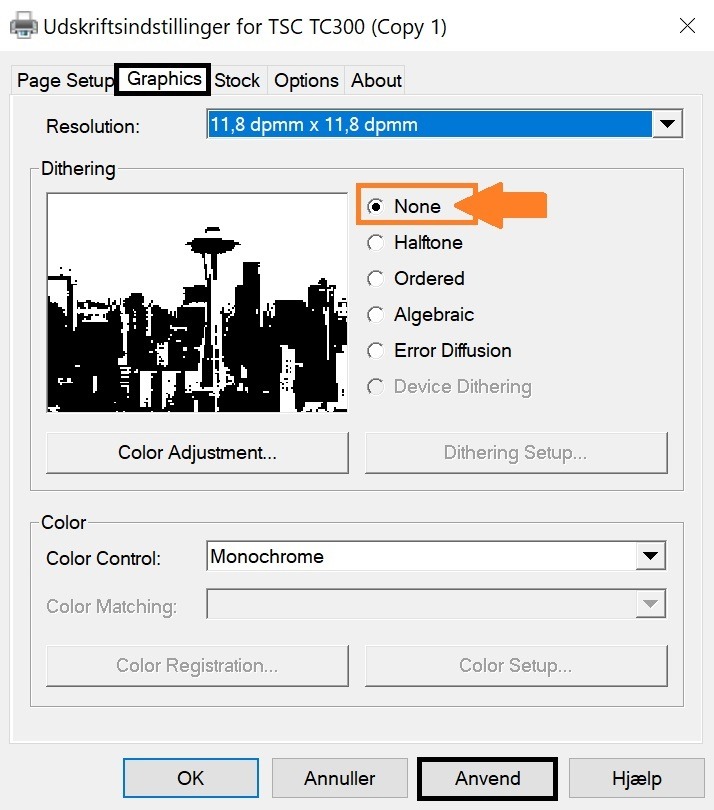
Task: Go to the Options tab
Action: pyautogui.click(x=306, y=81)
